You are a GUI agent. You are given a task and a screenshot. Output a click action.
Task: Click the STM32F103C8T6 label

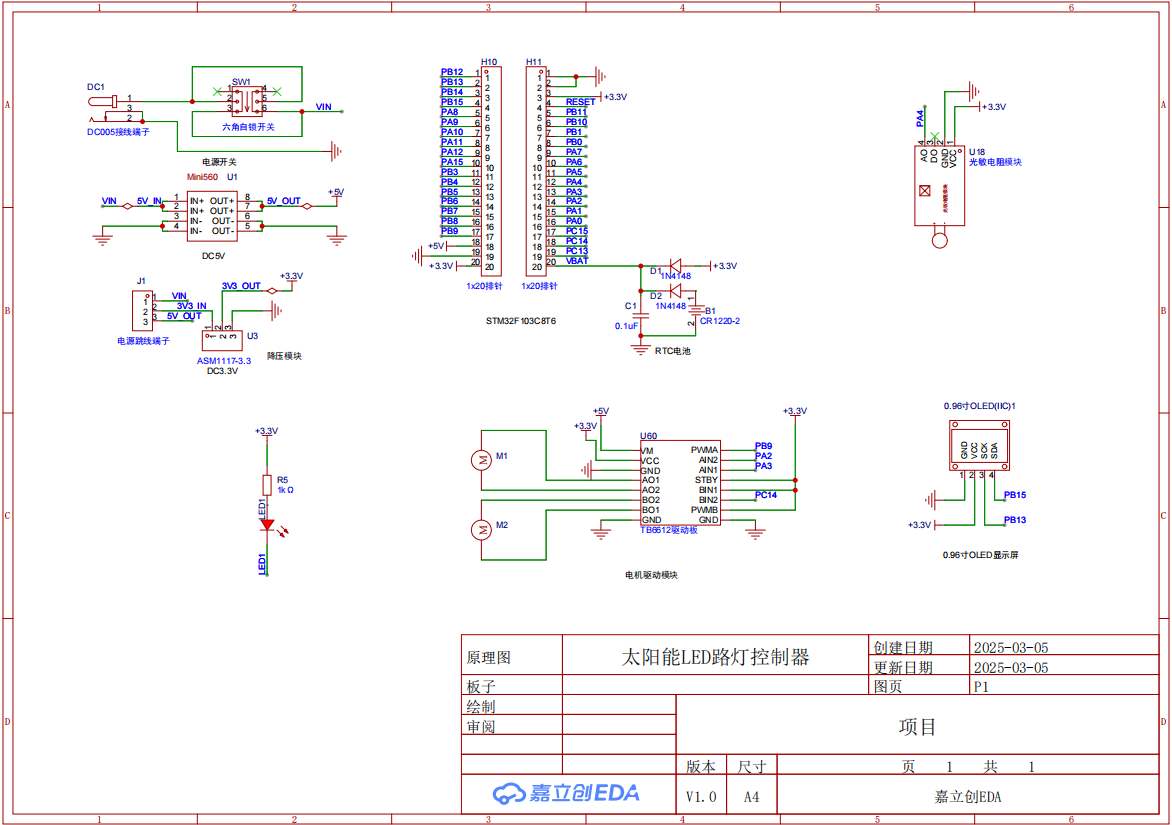pyautogui.click(x=521, y=321)
